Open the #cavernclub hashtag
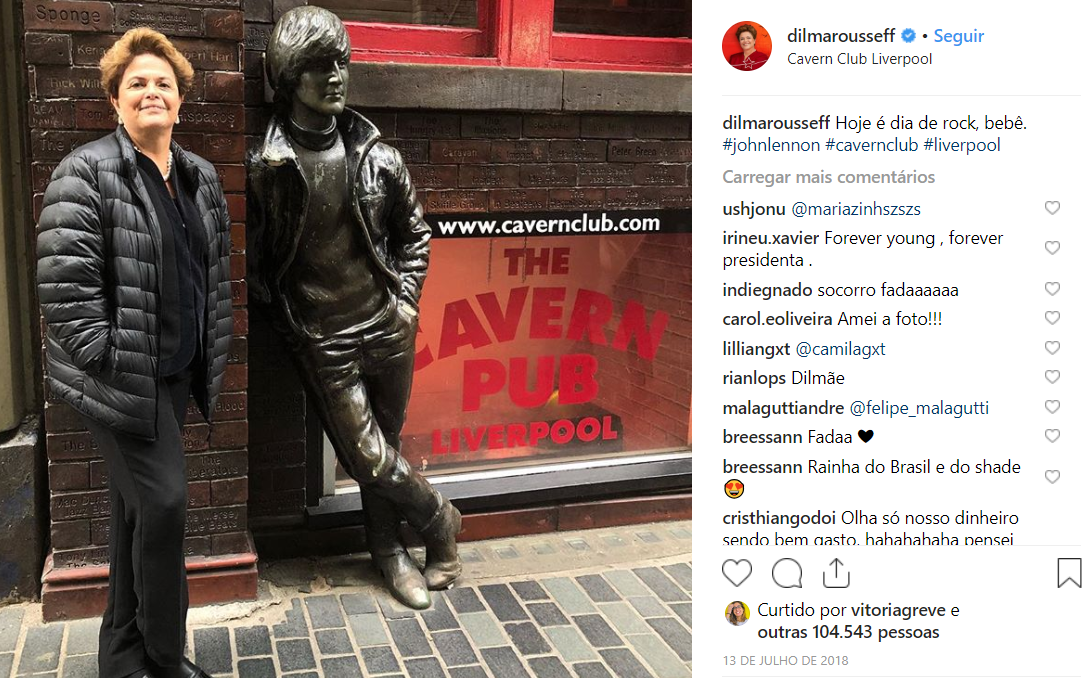The image size is (1090, 678). pos(872,145)
